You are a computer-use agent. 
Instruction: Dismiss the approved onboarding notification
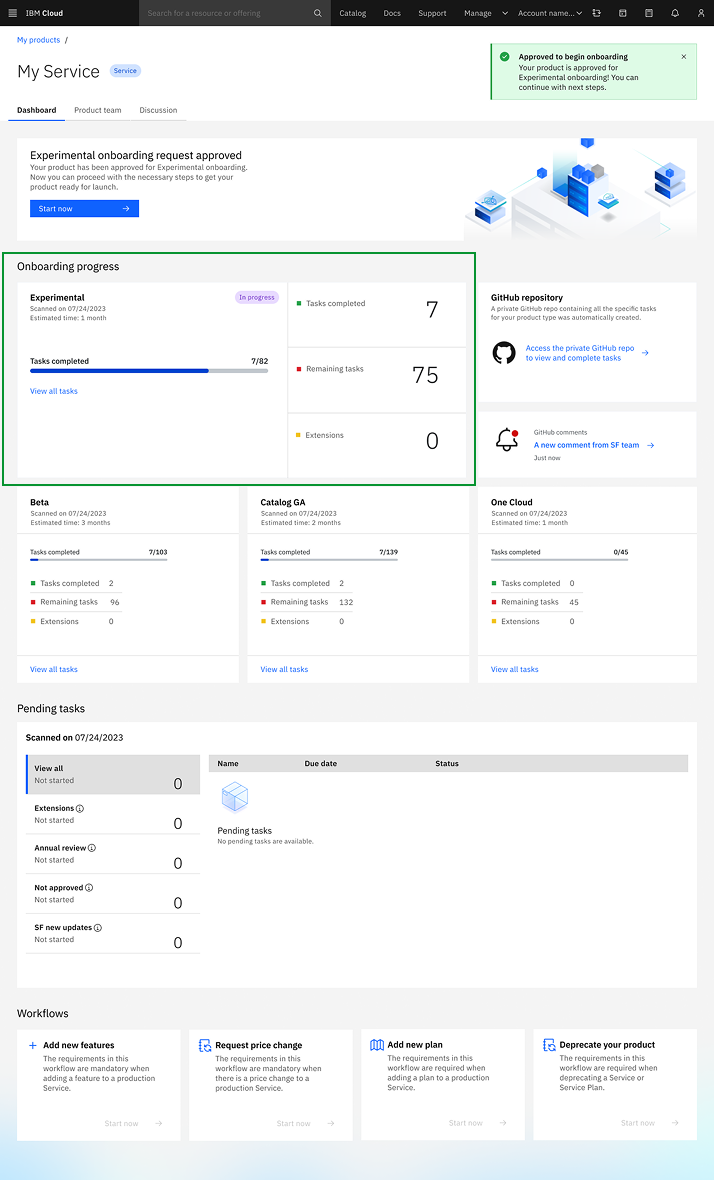pos(684,57)
